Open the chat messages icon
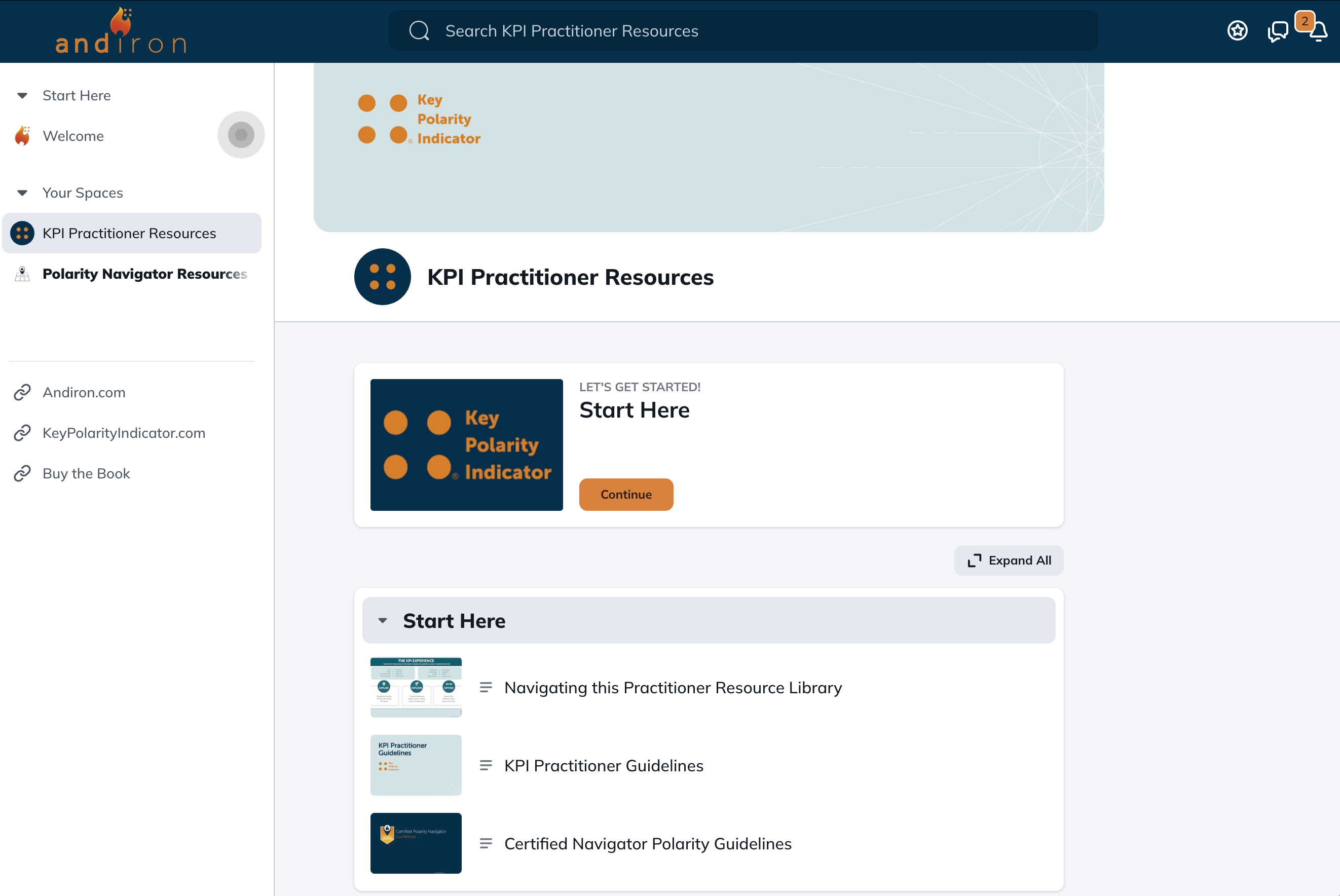 pyautogui.click(x=1278, y=31)
